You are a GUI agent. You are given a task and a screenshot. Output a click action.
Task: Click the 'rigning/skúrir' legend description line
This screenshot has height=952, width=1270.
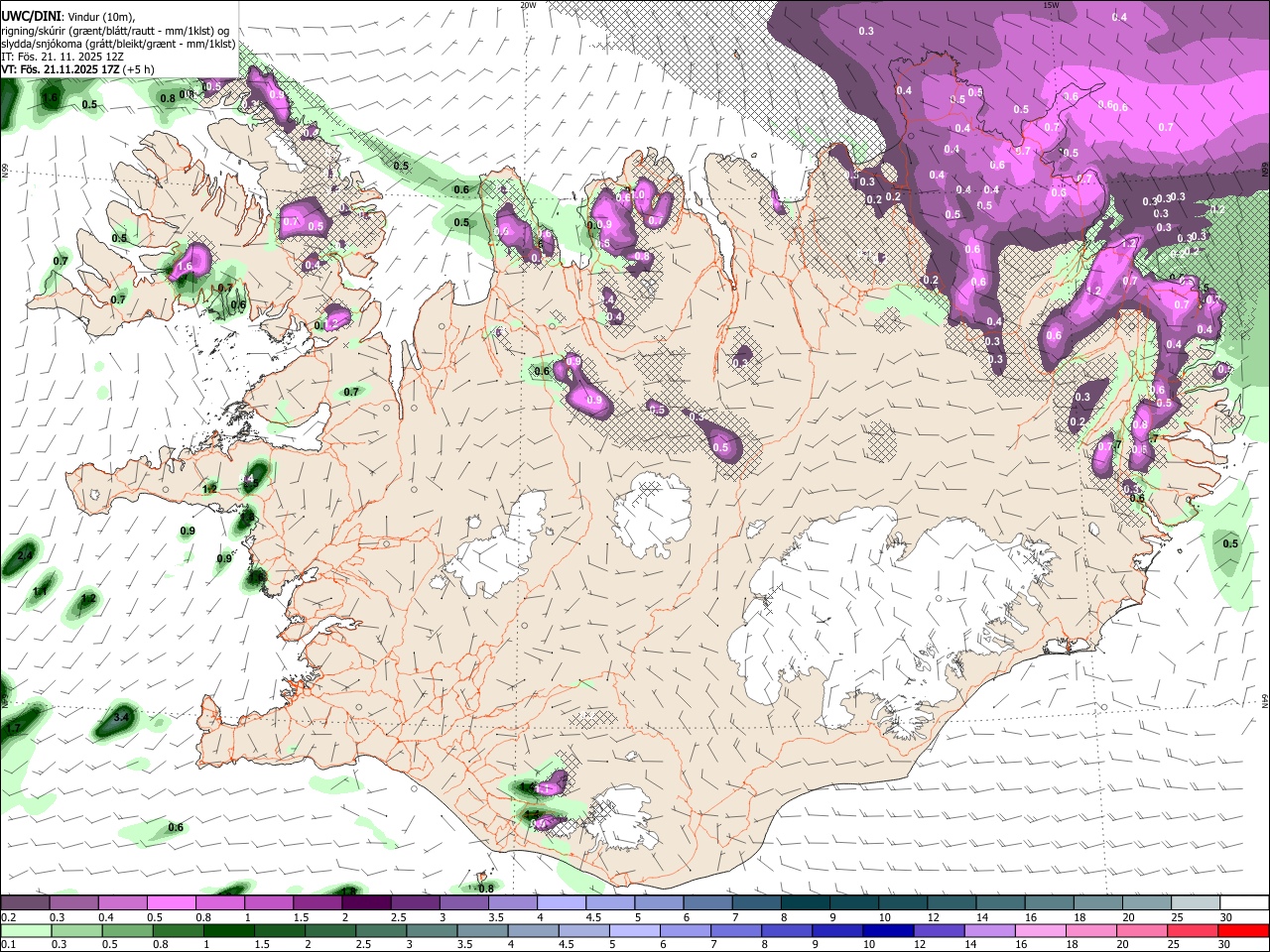(x=115, y=31)
